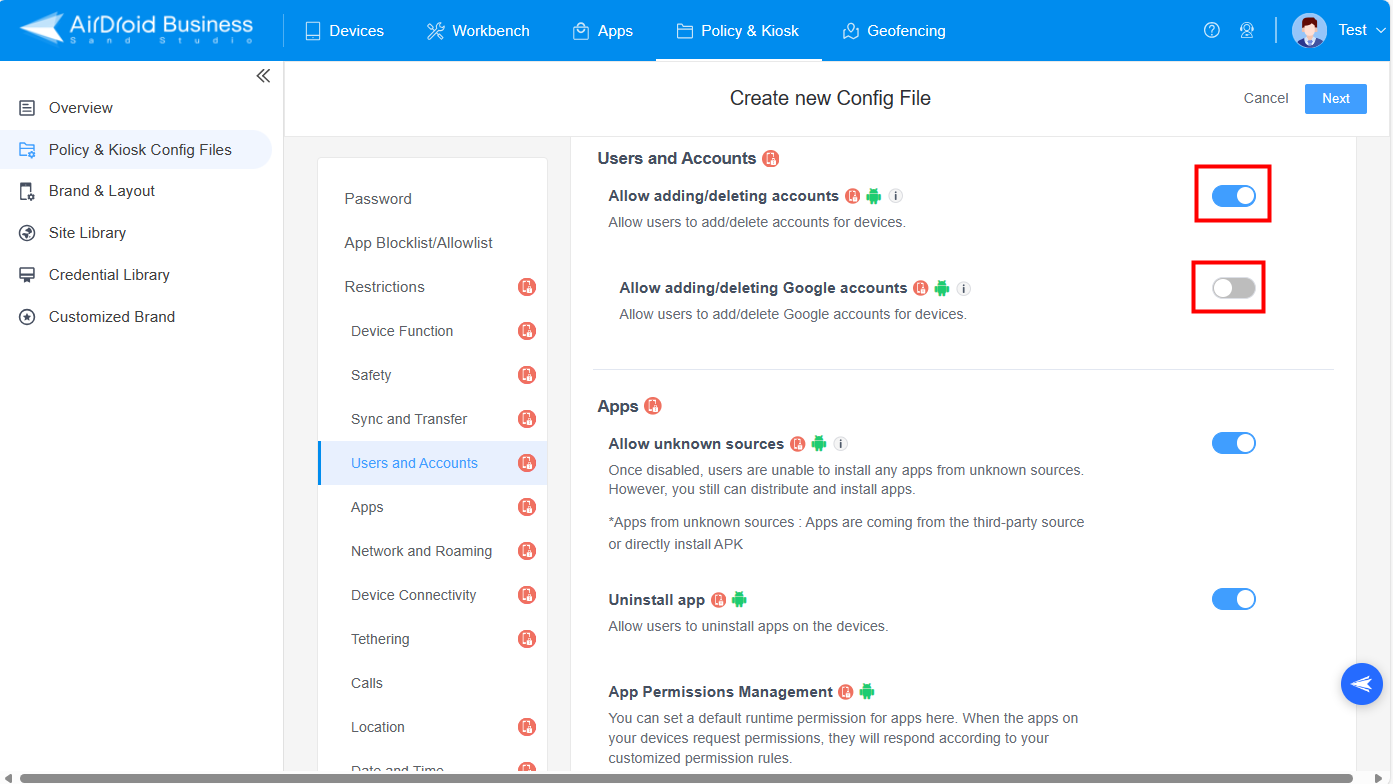
Task: Click info icon for Google accounts setting
Action: click(x=964, y=288)
